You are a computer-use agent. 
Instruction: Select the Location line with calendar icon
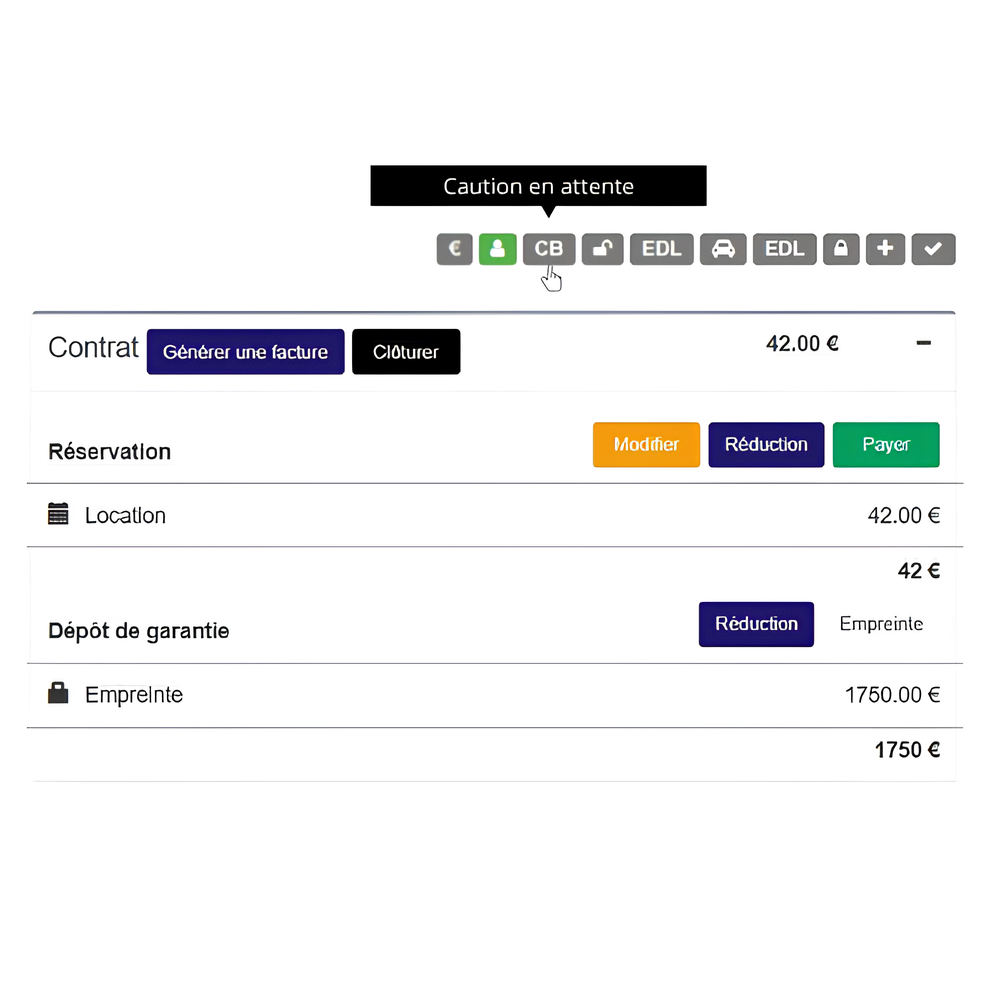tap(495, 515)
